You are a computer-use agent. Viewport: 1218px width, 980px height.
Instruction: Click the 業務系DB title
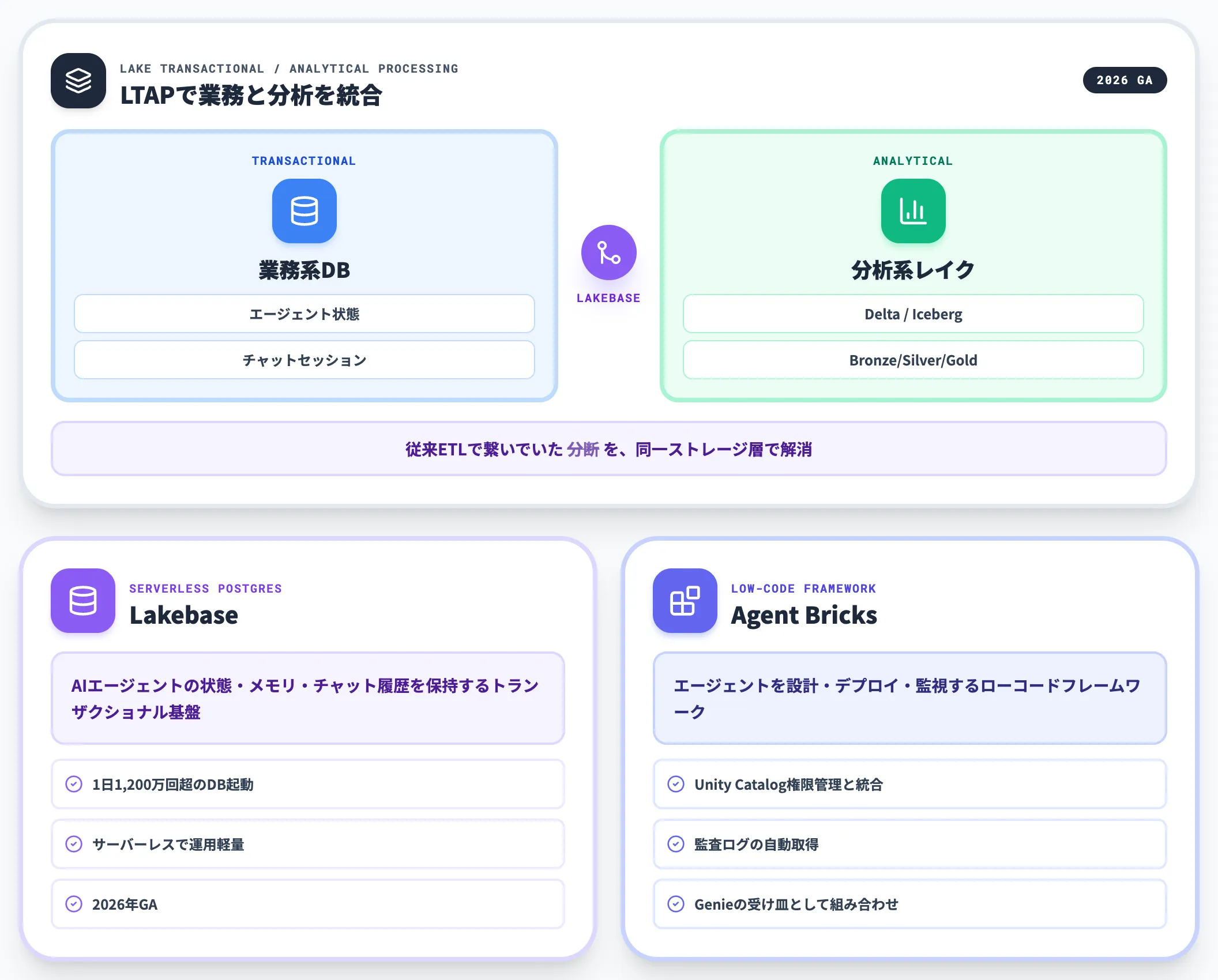pos(304,270)
